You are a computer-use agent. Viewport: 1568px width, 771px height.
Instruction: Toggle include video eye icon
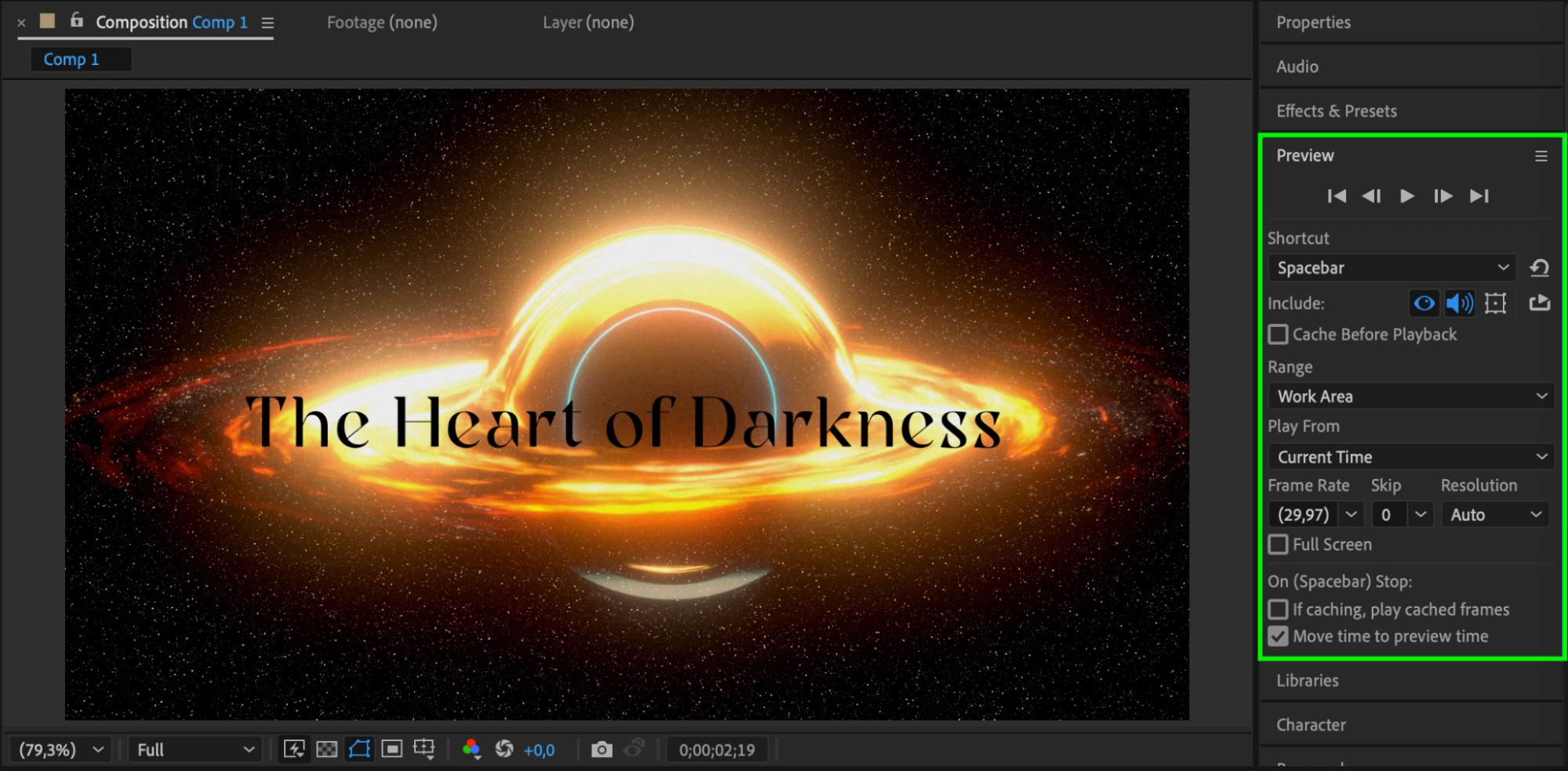1424,304
